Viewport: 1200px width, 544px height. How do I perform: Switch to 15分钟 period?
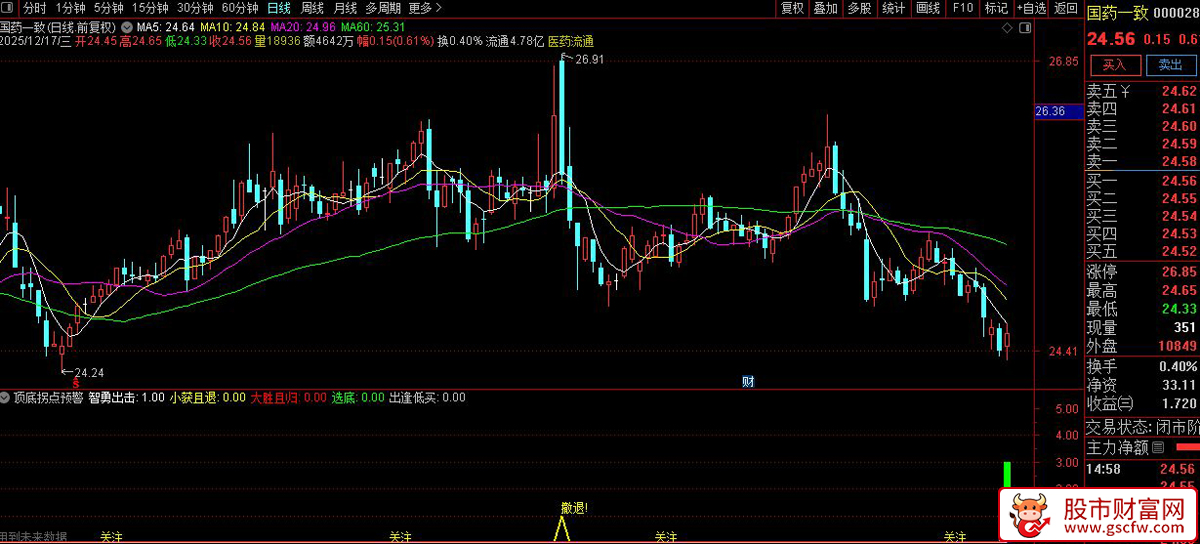150,8
